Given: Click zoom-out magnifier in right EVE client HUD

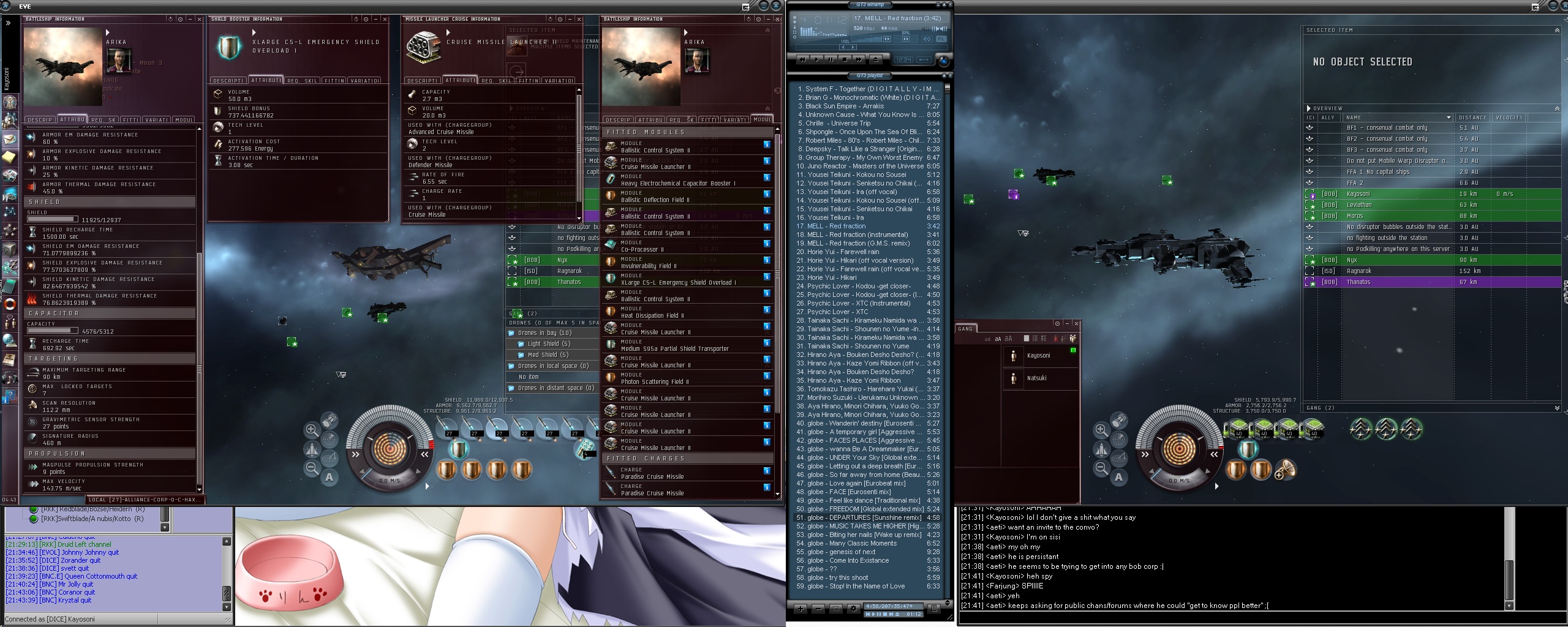Looking at the screenshot, I should coord(1101,469).
